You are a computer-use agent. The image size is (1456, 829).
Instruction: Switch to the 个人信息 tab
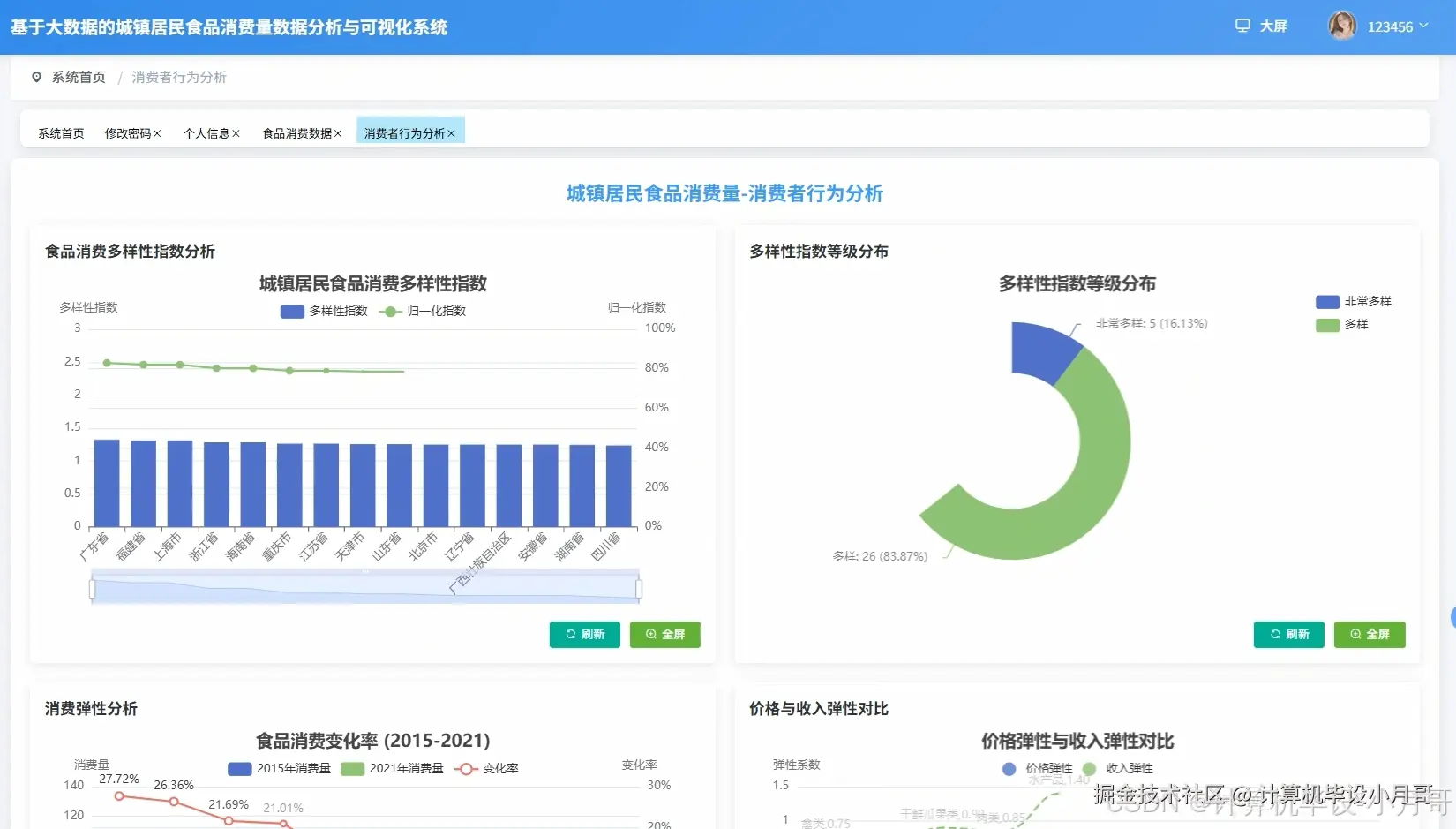click(206, 132)
